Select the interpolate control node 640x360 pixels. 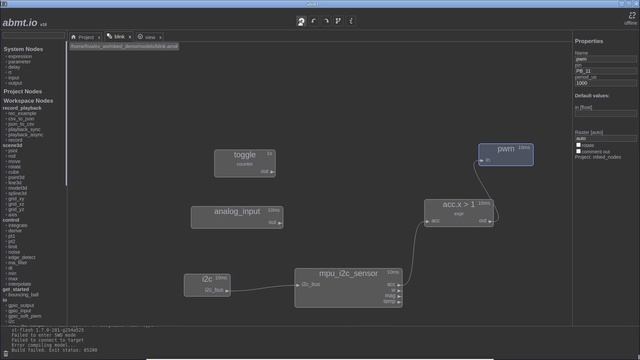(x=19, y=284)
